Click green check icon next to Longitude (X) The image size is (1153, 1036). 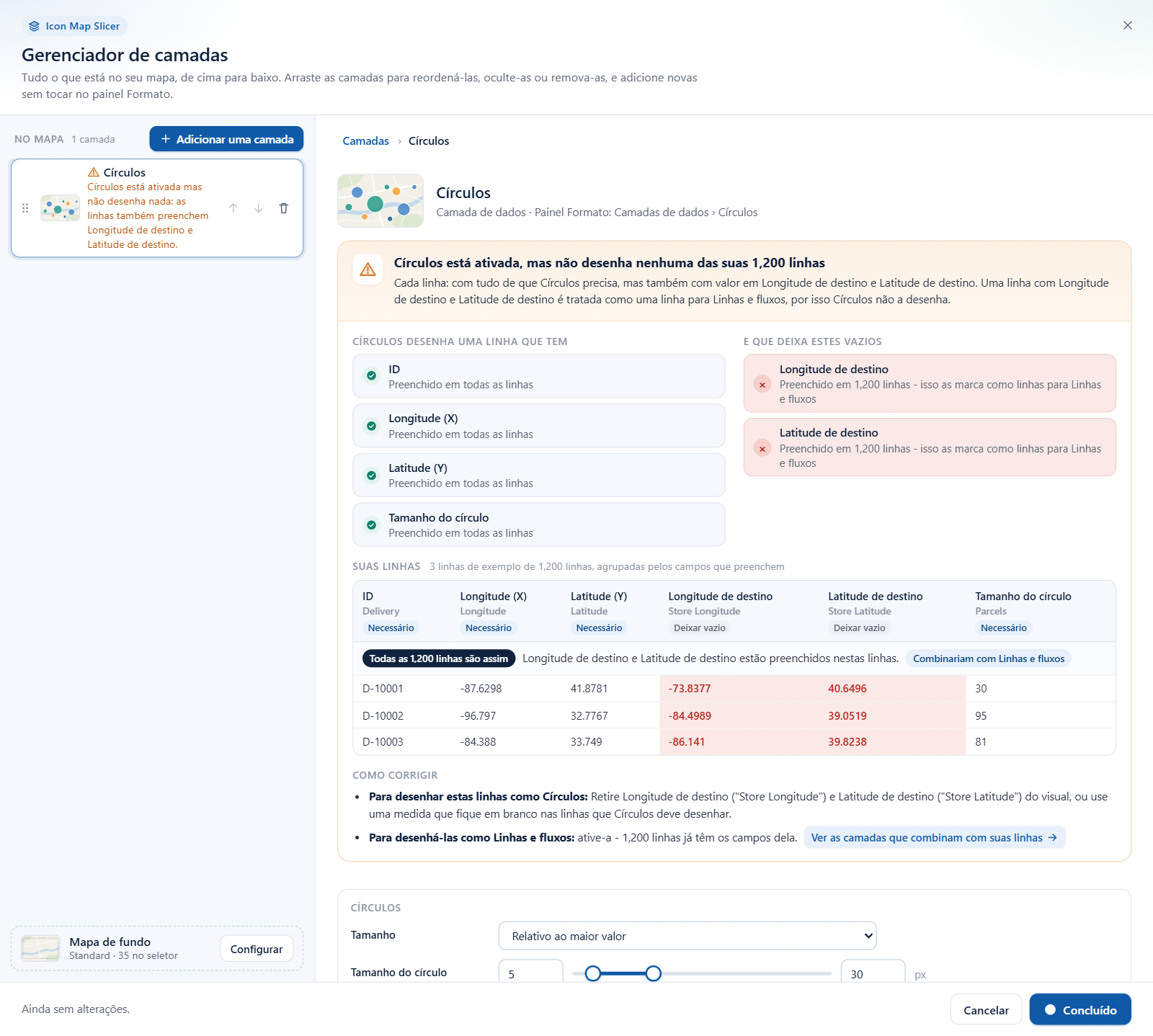[x=371, y=426]
